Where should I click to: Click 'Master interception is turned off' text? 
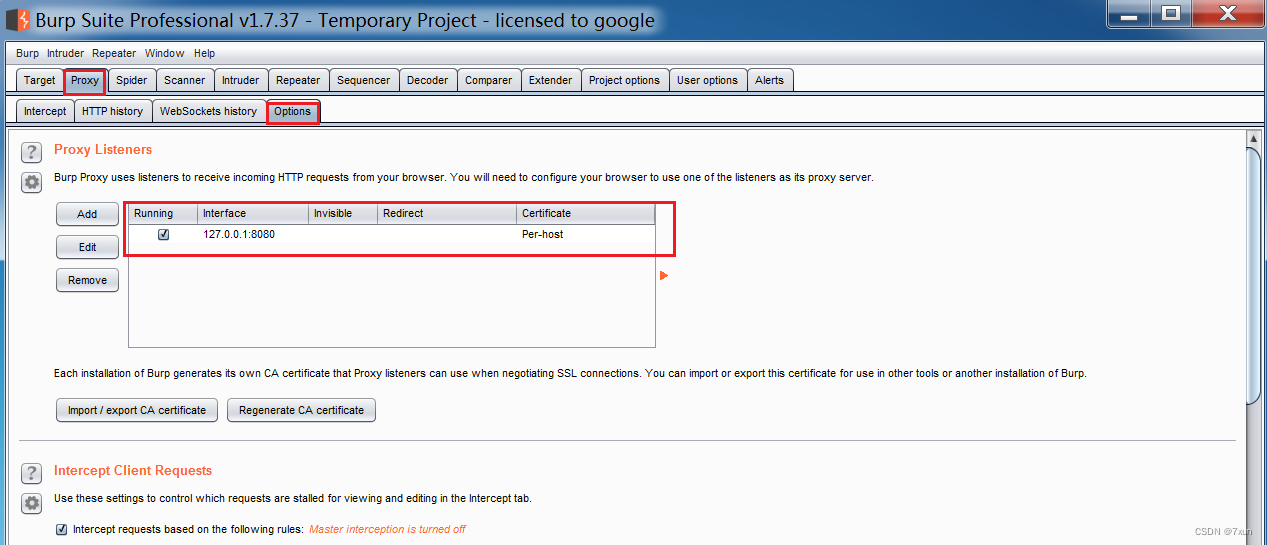coord(387,529)
